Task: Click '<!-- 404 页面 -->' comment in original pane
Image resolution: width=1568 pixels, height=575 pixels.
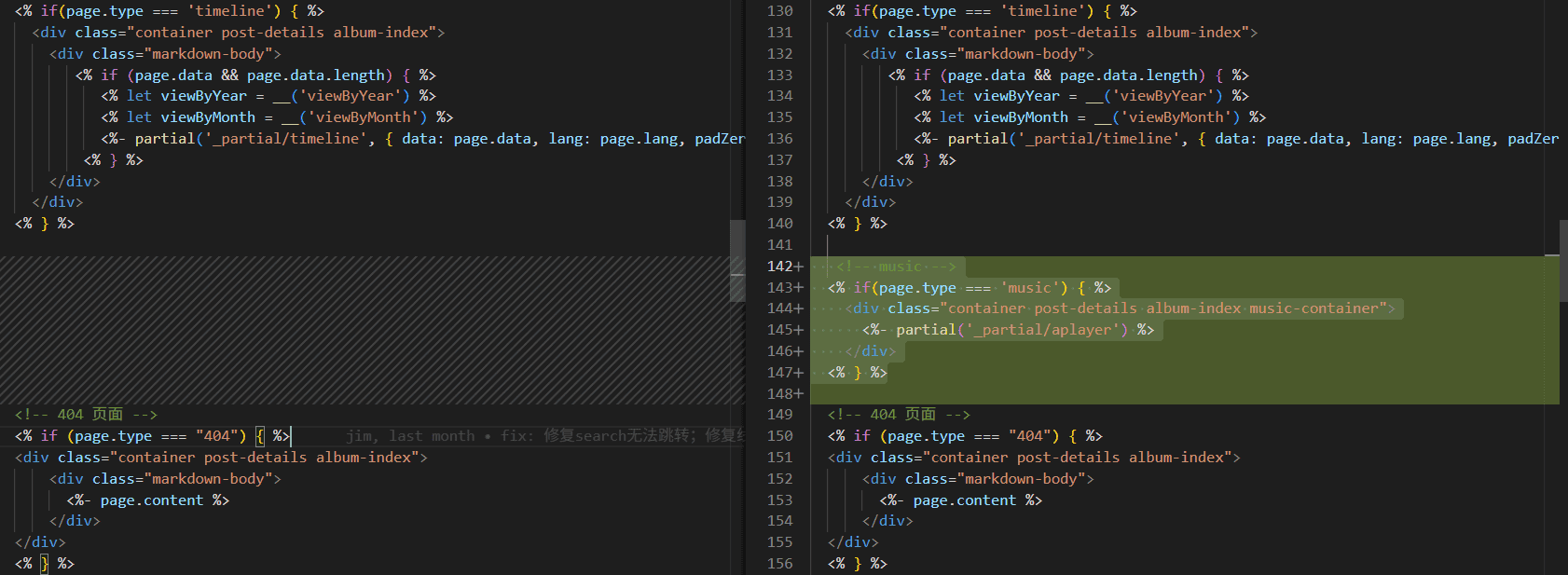Action: click(86, 415)
